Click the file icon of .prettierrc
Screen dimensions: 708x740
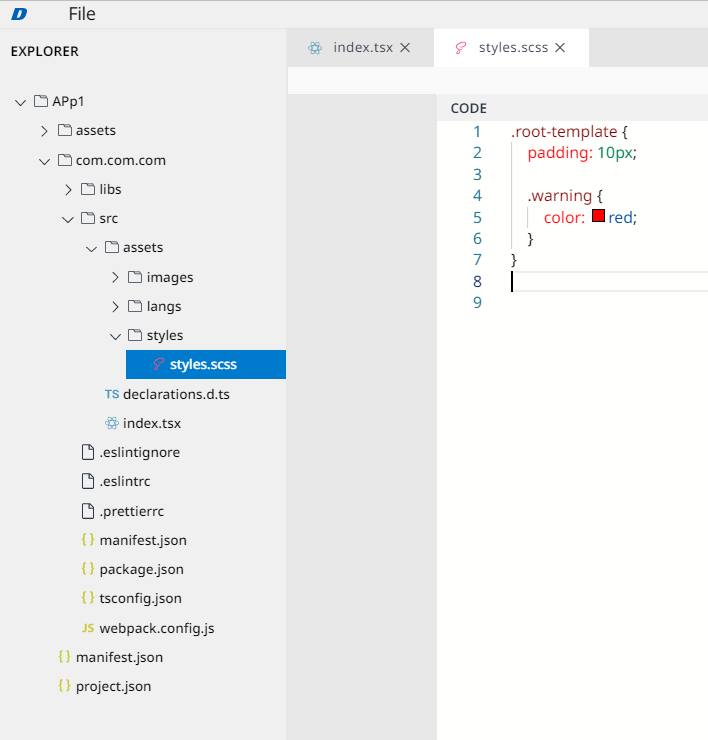(x=88, y=511)
